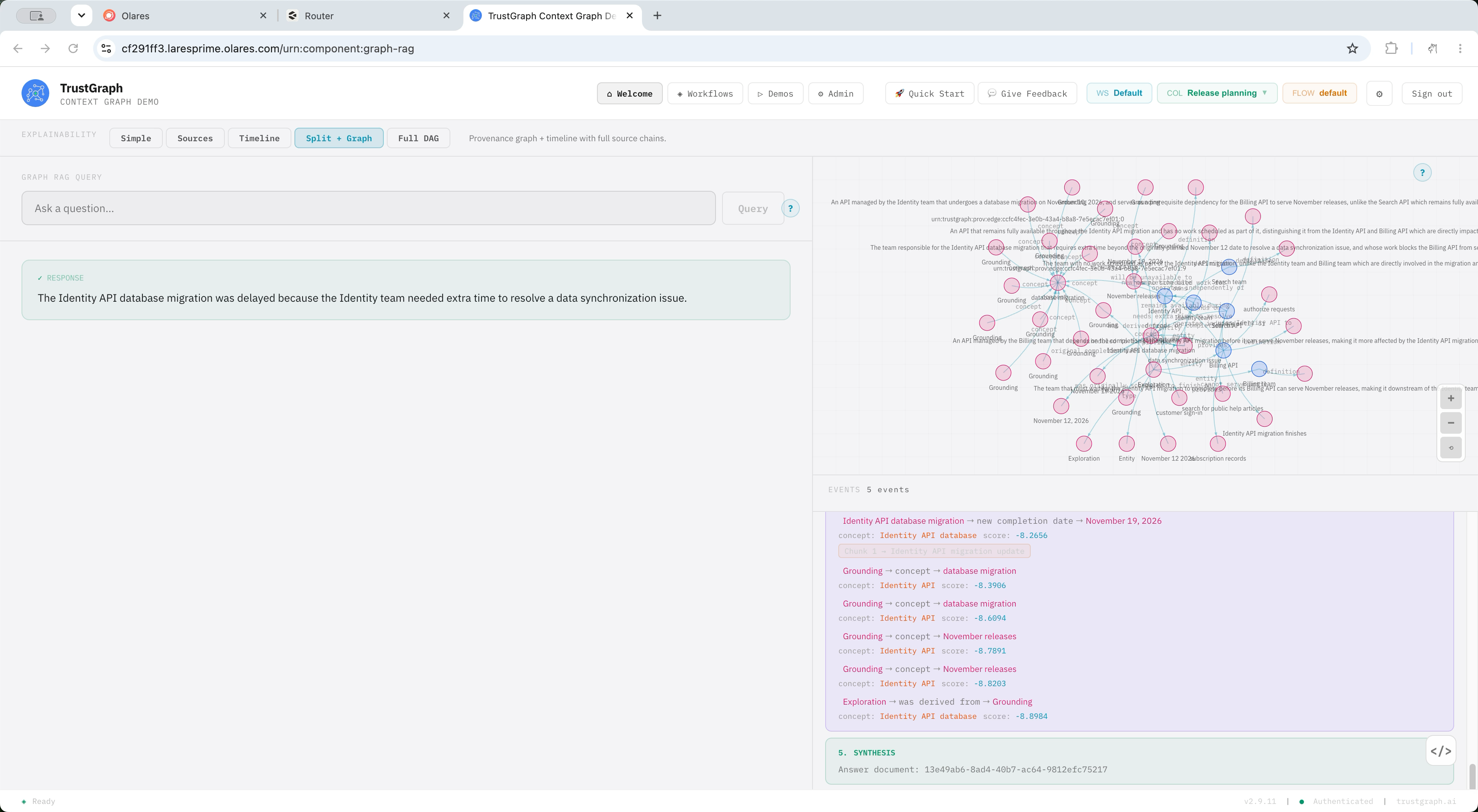Click the graph zoom in plus button
Viewport: 1478px width, 812px height.
(1451, 398)
